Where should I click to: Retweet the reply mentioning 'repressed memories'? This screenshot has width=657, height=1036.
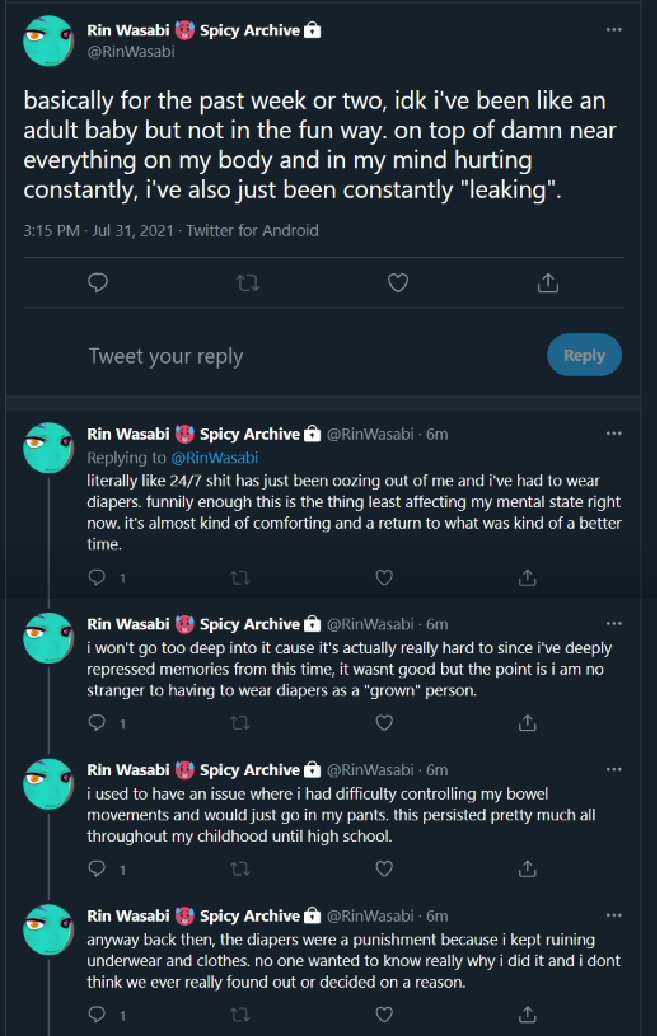click(x=240, y=723)
